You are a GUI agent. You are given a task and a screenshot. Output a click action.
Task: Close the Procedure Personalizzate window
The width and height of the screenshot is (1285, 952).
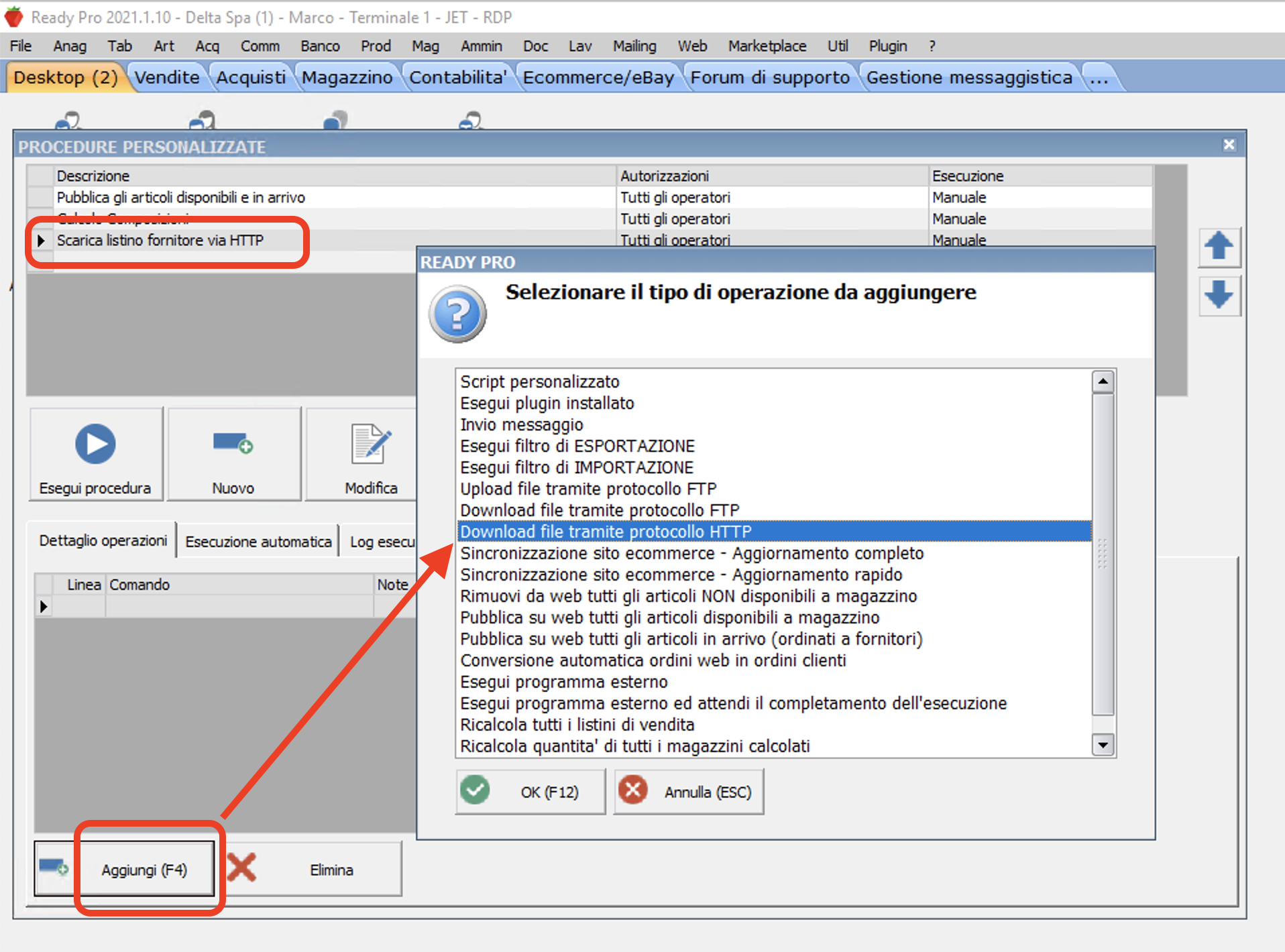pos(1229,145)
